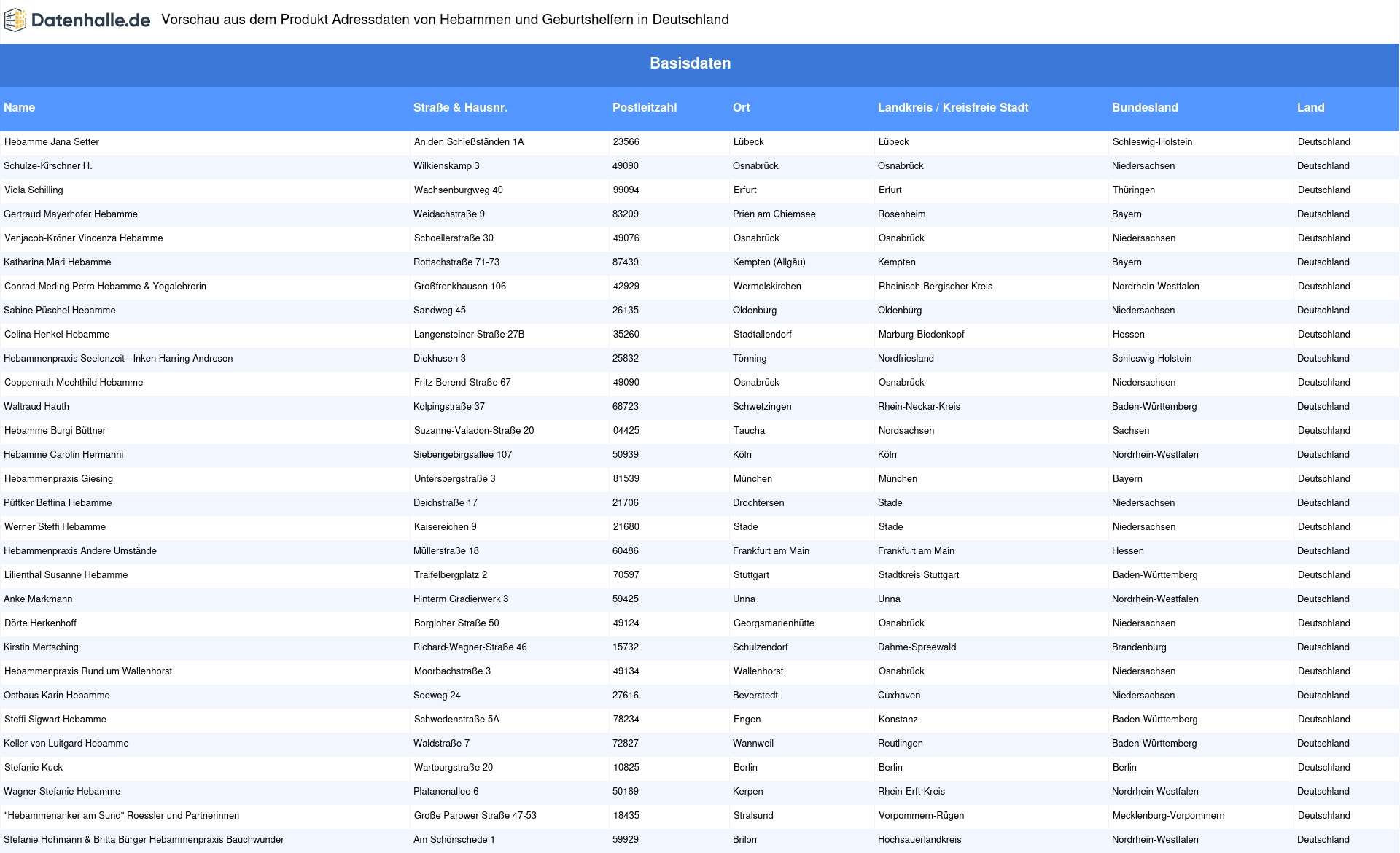
Task: Click postal code 04425
Action: point(626,431)
